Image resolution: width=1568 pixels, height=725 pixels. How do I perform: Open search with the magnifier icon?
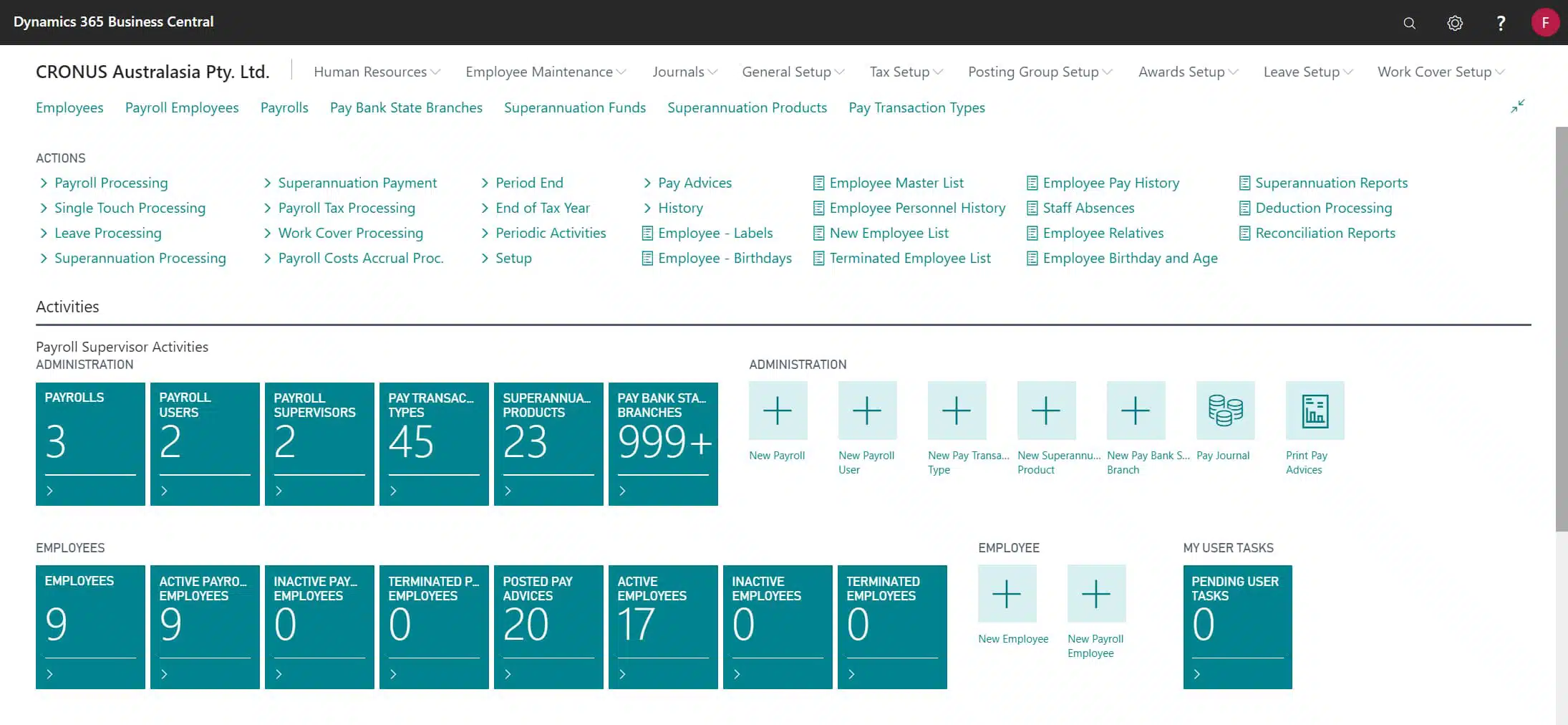[x=1408, y=22]
